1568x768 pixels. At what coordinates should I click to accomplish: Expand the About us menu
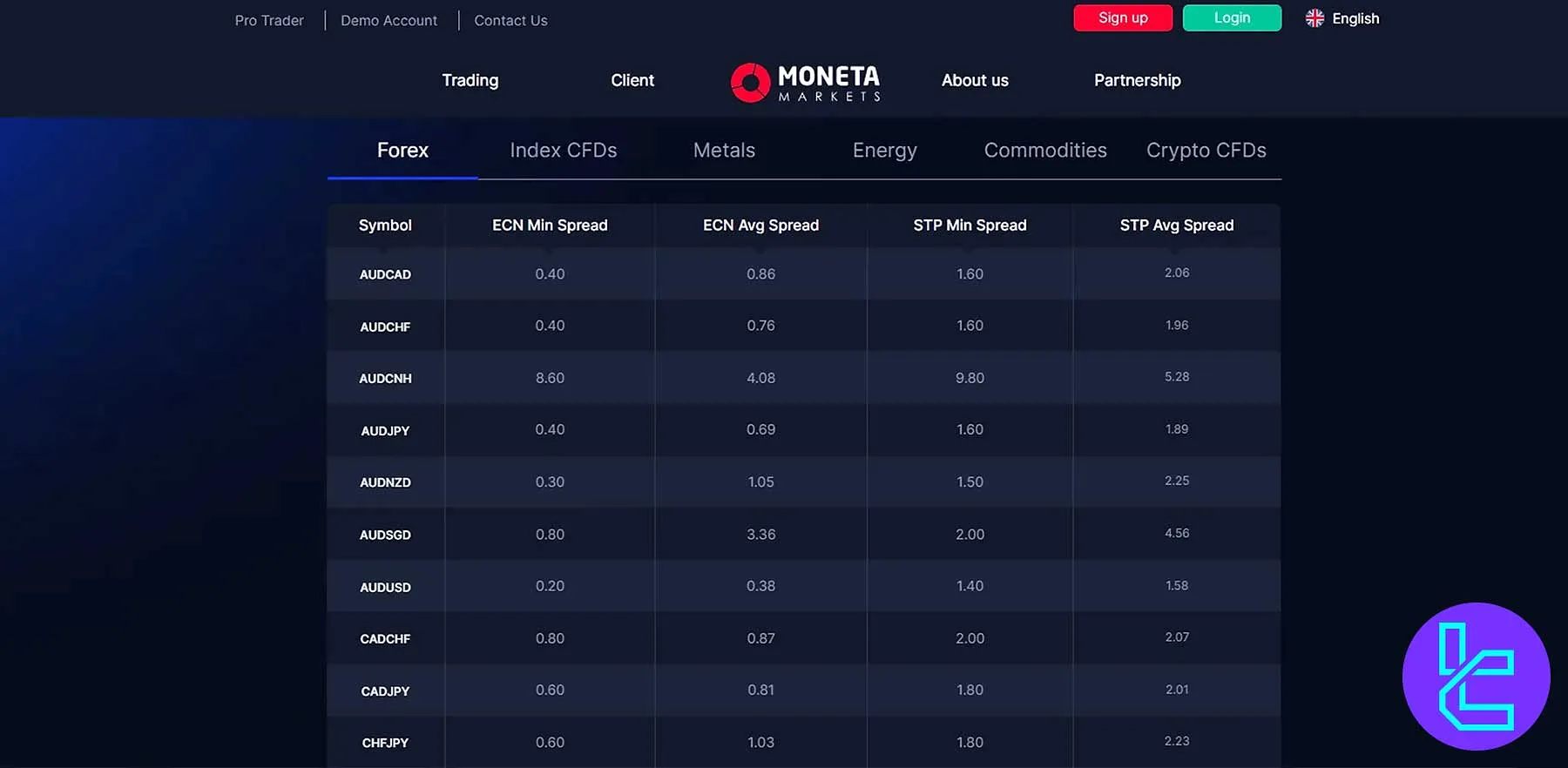974,80
